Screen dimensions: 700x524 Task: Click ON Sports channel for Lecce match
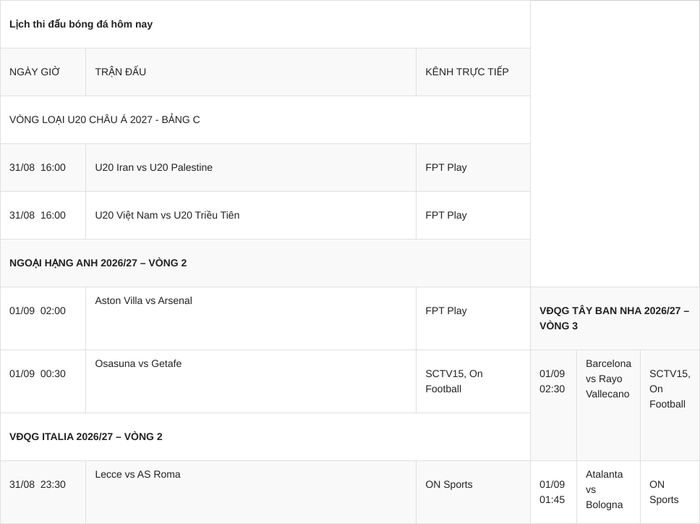[x=449, y=484]
